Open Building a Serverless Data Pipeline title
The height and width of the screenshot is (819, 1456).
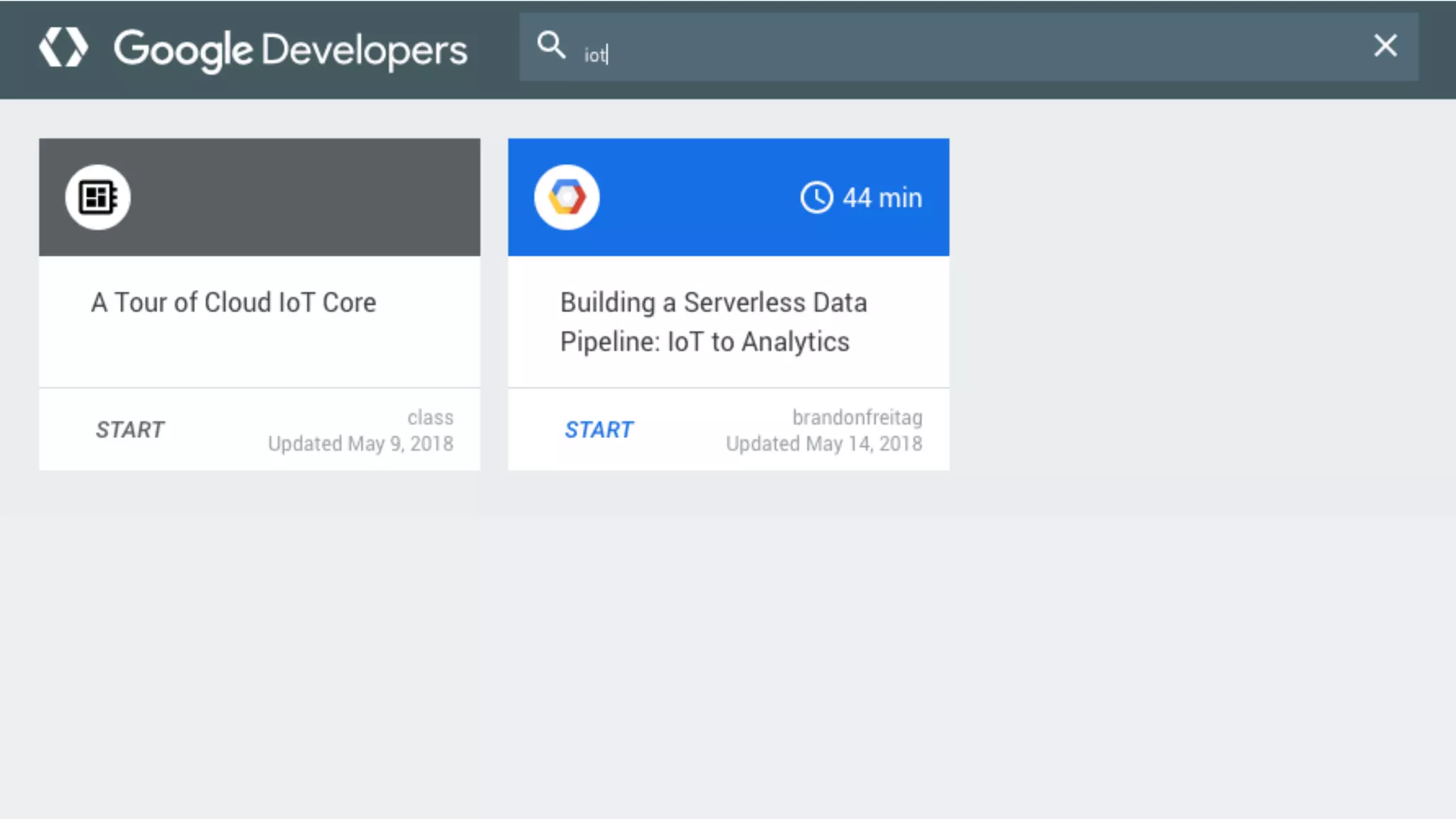pyautogui.click(x=713, y=322)
